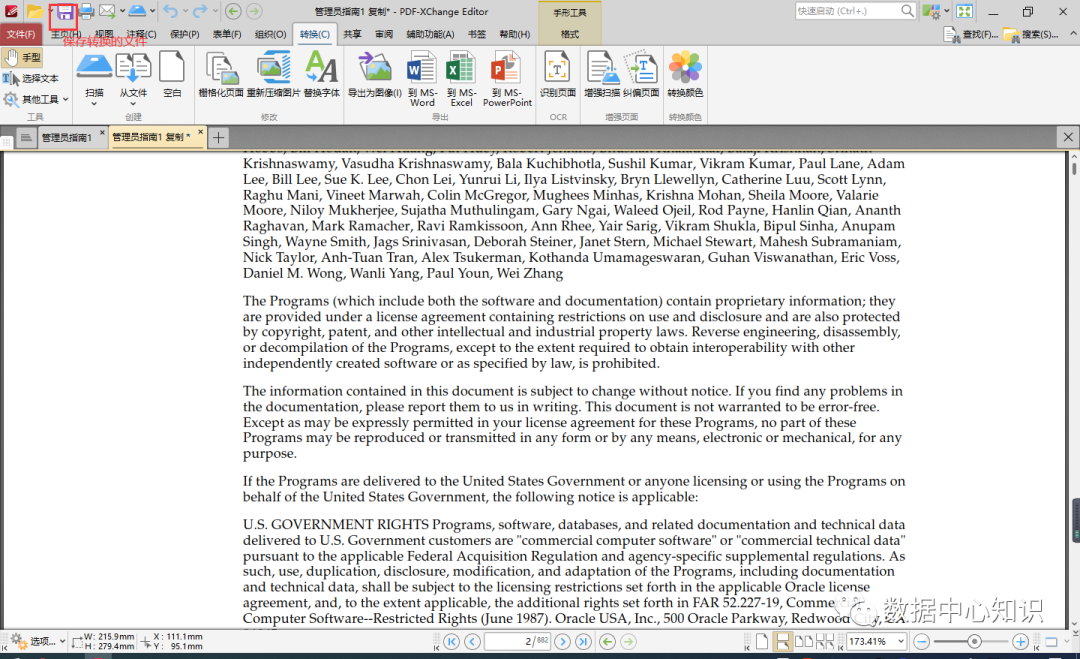Click the green previous view arrow in title bar

point(233,11)
